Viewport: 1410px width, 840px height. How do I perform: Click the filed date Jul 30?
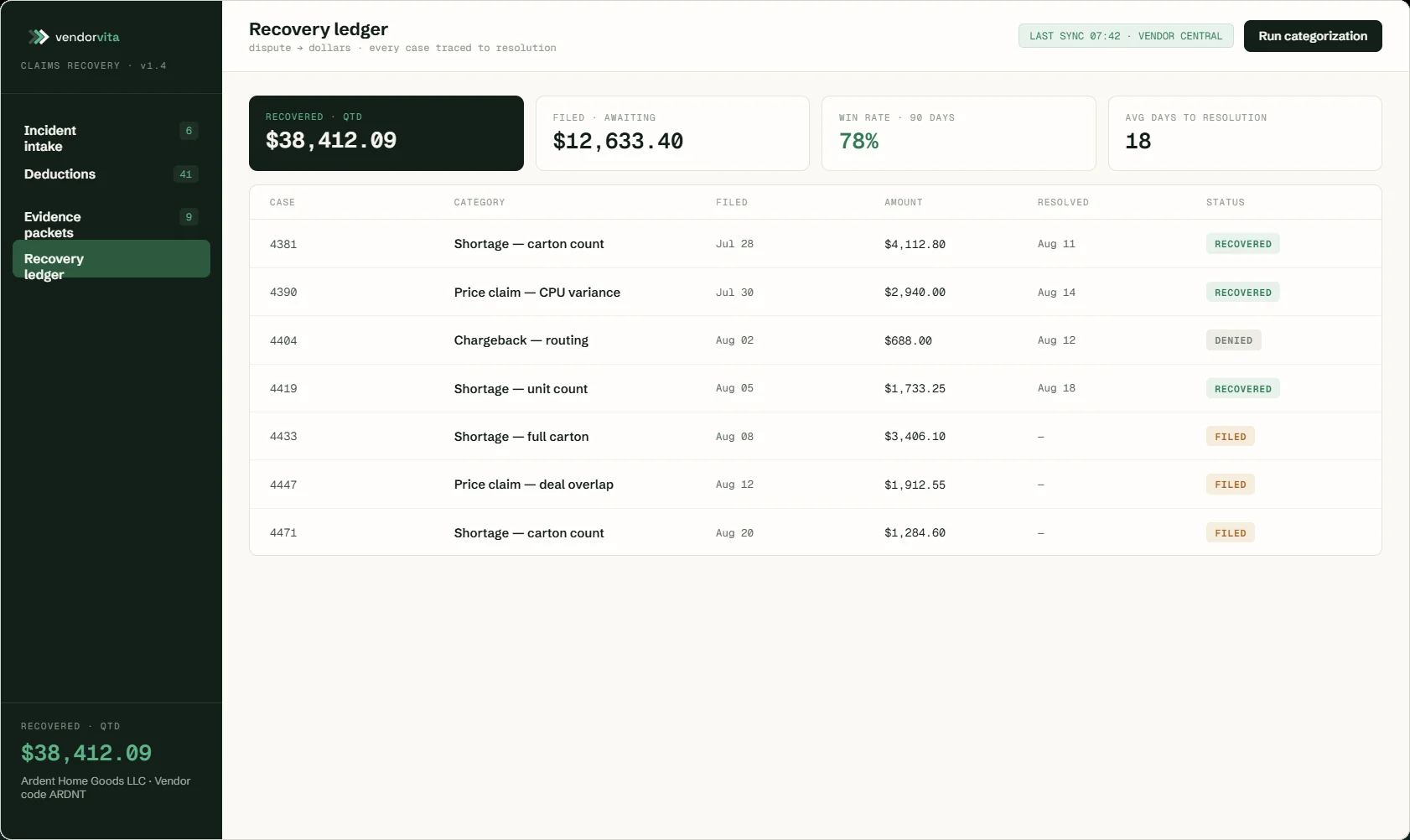tap(734, 293)
